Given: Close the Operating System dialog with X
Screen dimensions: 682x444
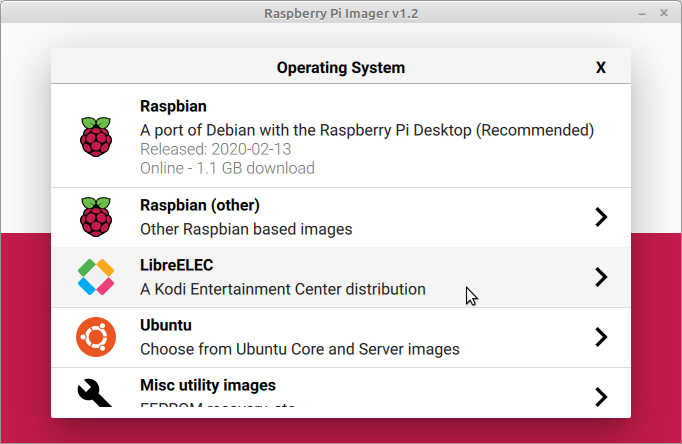Looking at the screenshot, I should tap(601, 68).
